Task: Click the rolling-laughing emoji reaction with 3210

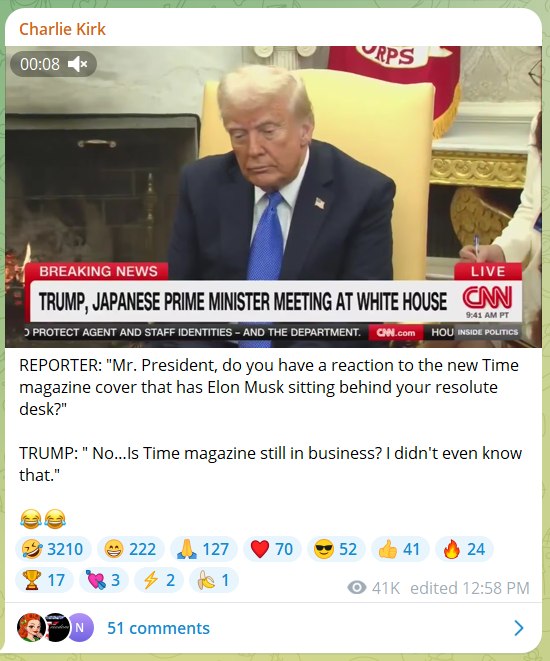Action: point(53,549)
